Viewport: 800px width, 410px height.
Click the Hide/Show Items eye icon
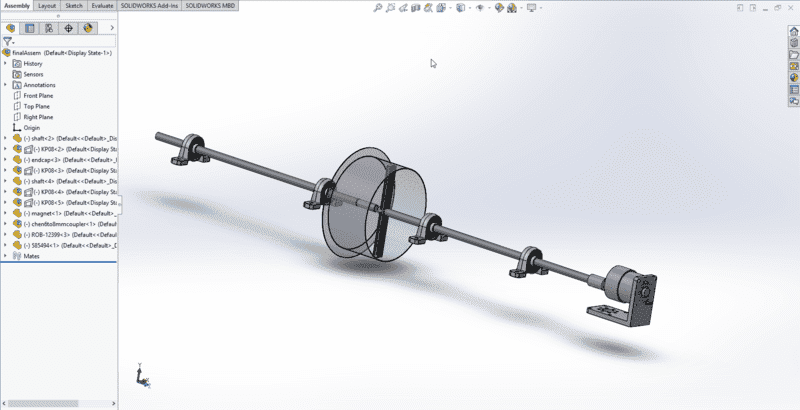(x=479, y=8)
